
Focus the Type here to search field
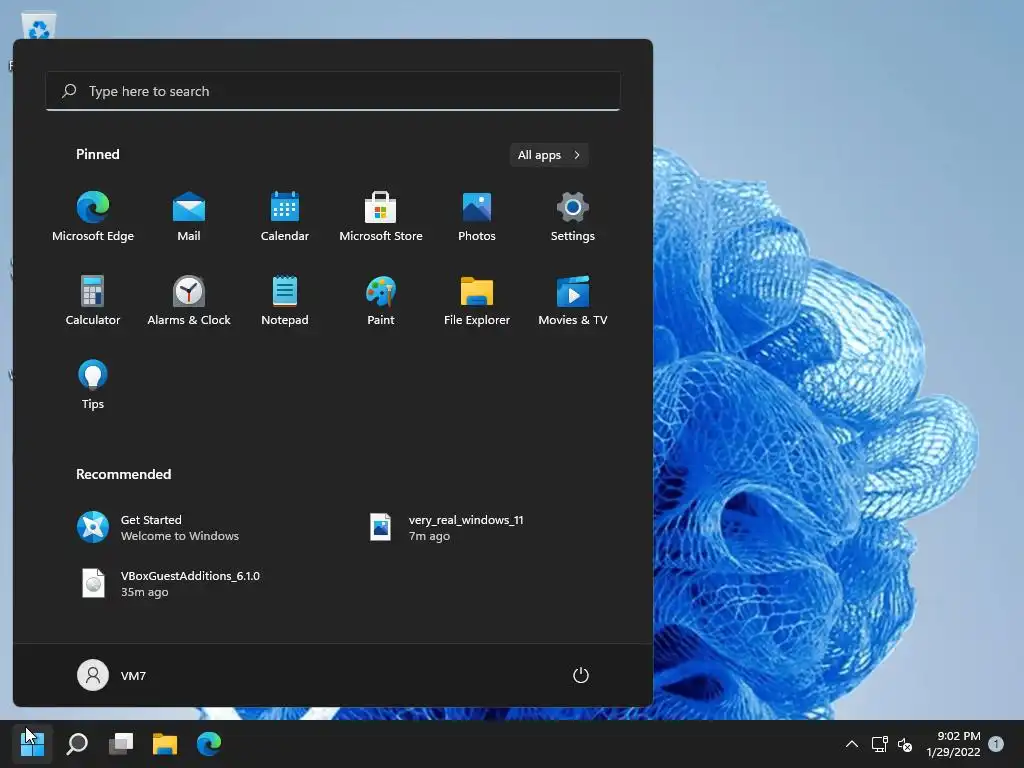333,91
